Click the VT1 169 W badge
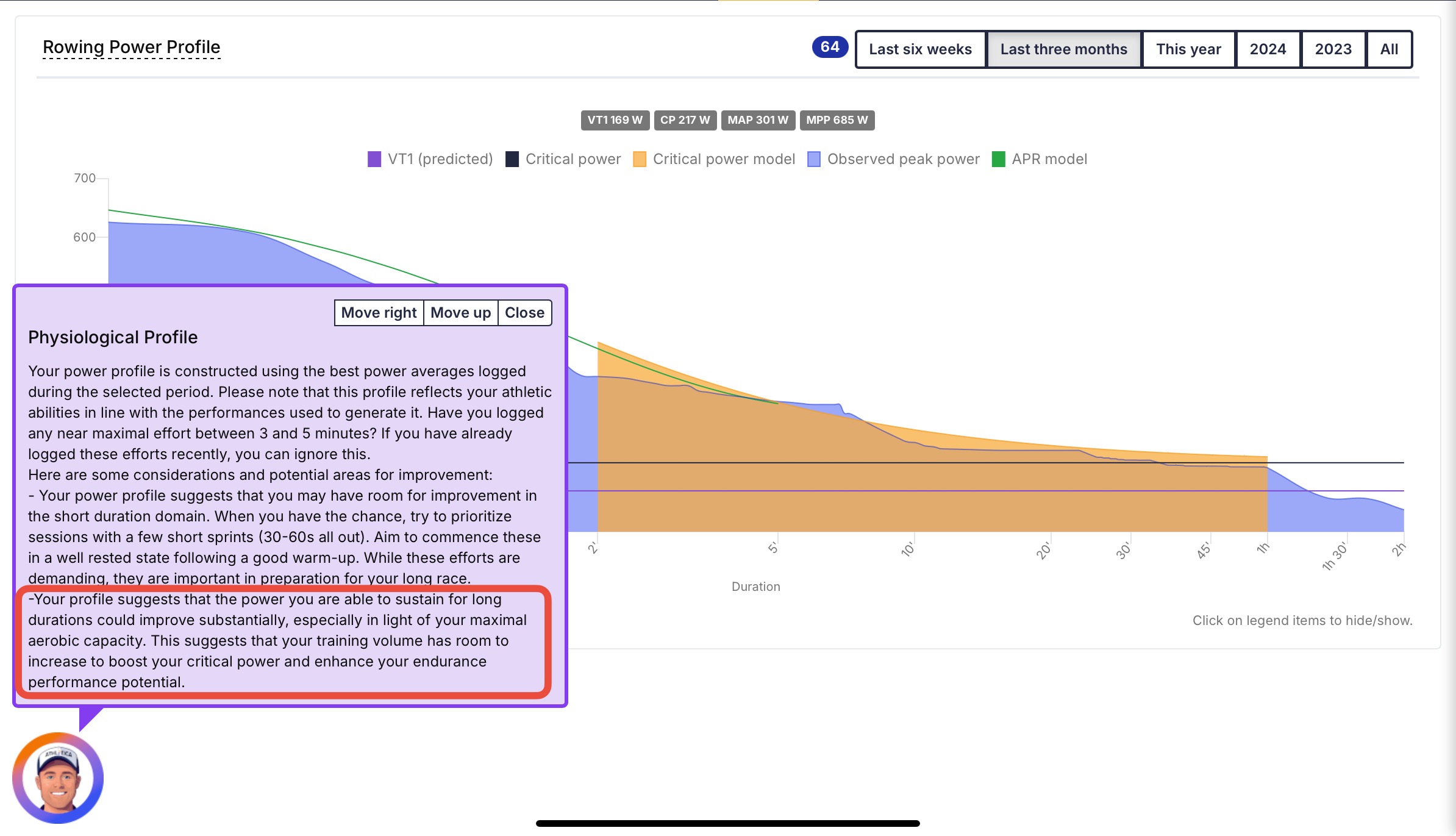 [x=615, y=120]
